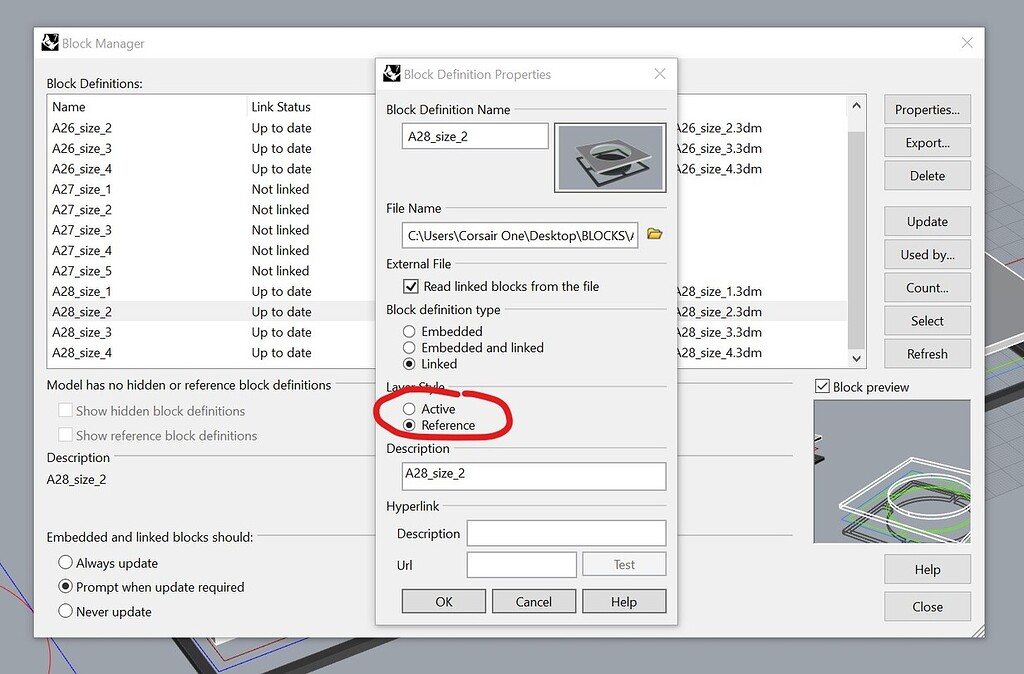This screenshot has width=1024, height=674.
Task: Set embedded blocks to Never update
Action: [65, 611]
